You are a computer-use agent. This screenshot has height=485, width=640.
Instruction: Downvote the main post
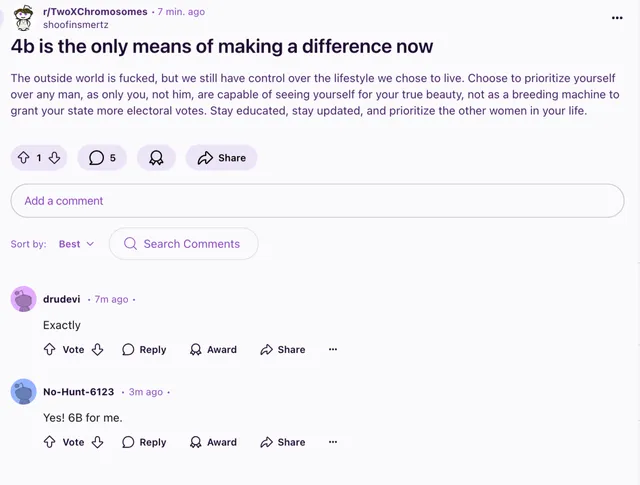55,157
